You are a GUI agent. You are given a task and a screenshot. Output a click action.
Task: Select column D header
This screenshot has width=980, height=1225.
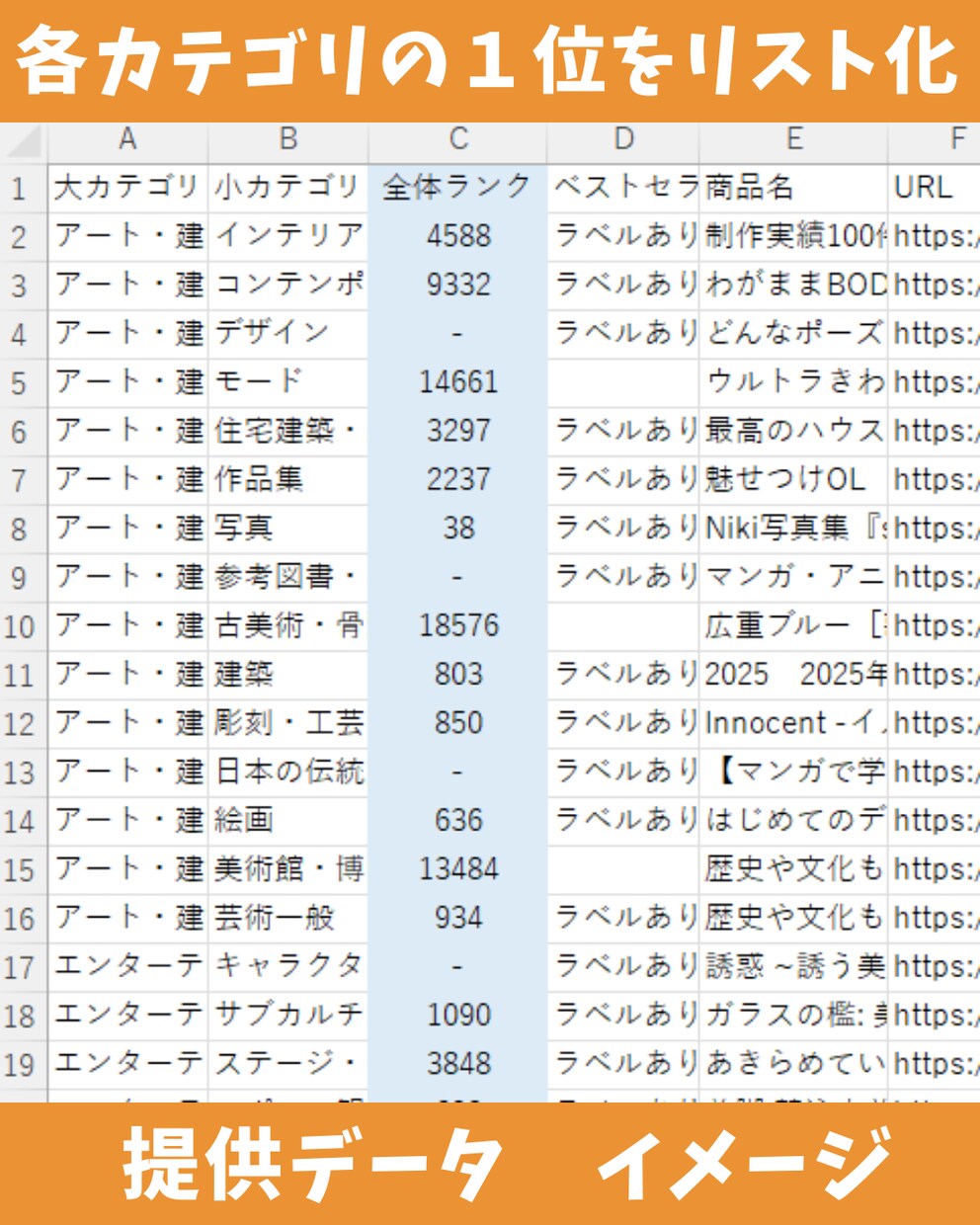tap(623, 141)
